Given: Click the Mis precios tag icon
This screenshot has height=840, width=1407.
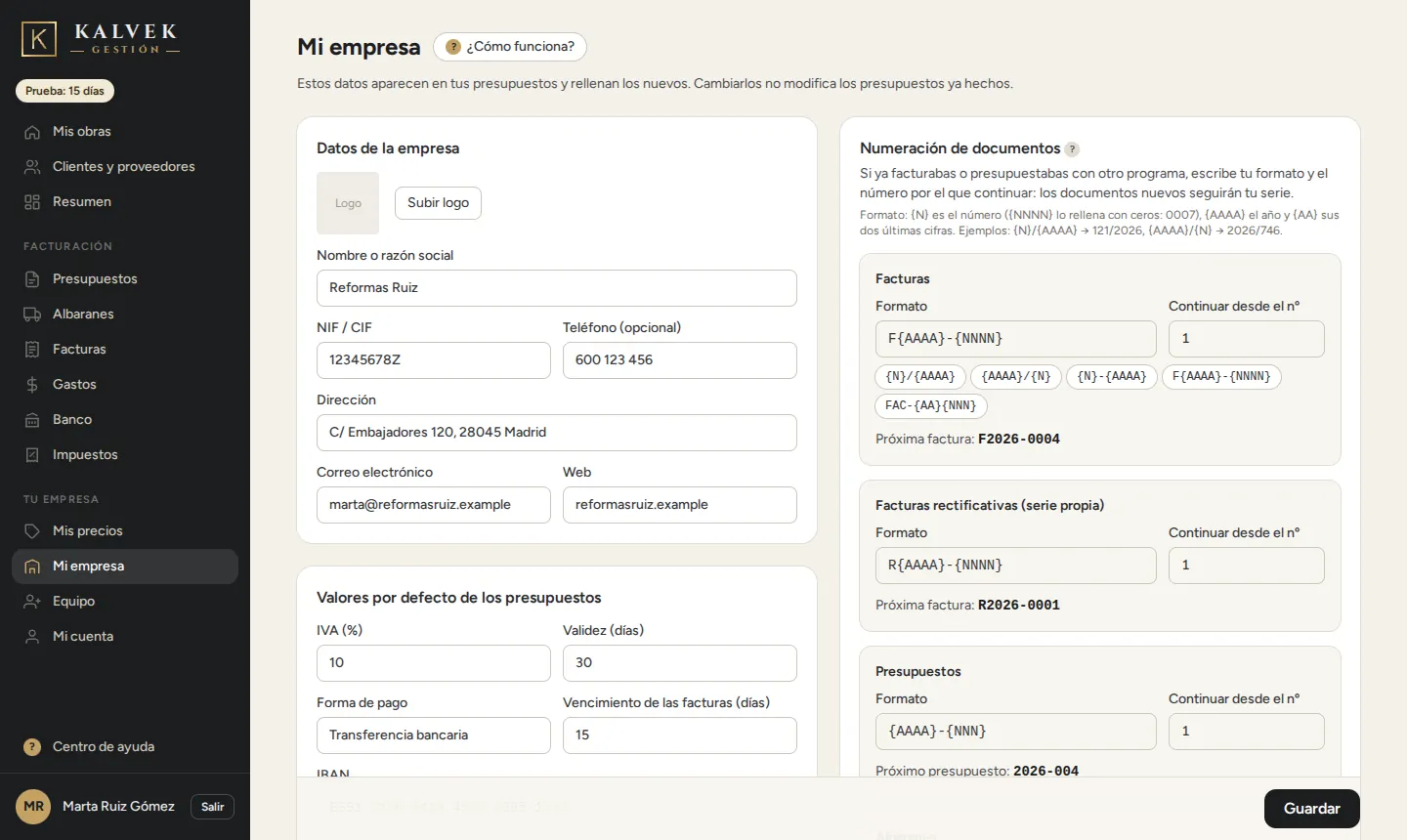Looking at the screenshot, I should click(x=32, y=531).
